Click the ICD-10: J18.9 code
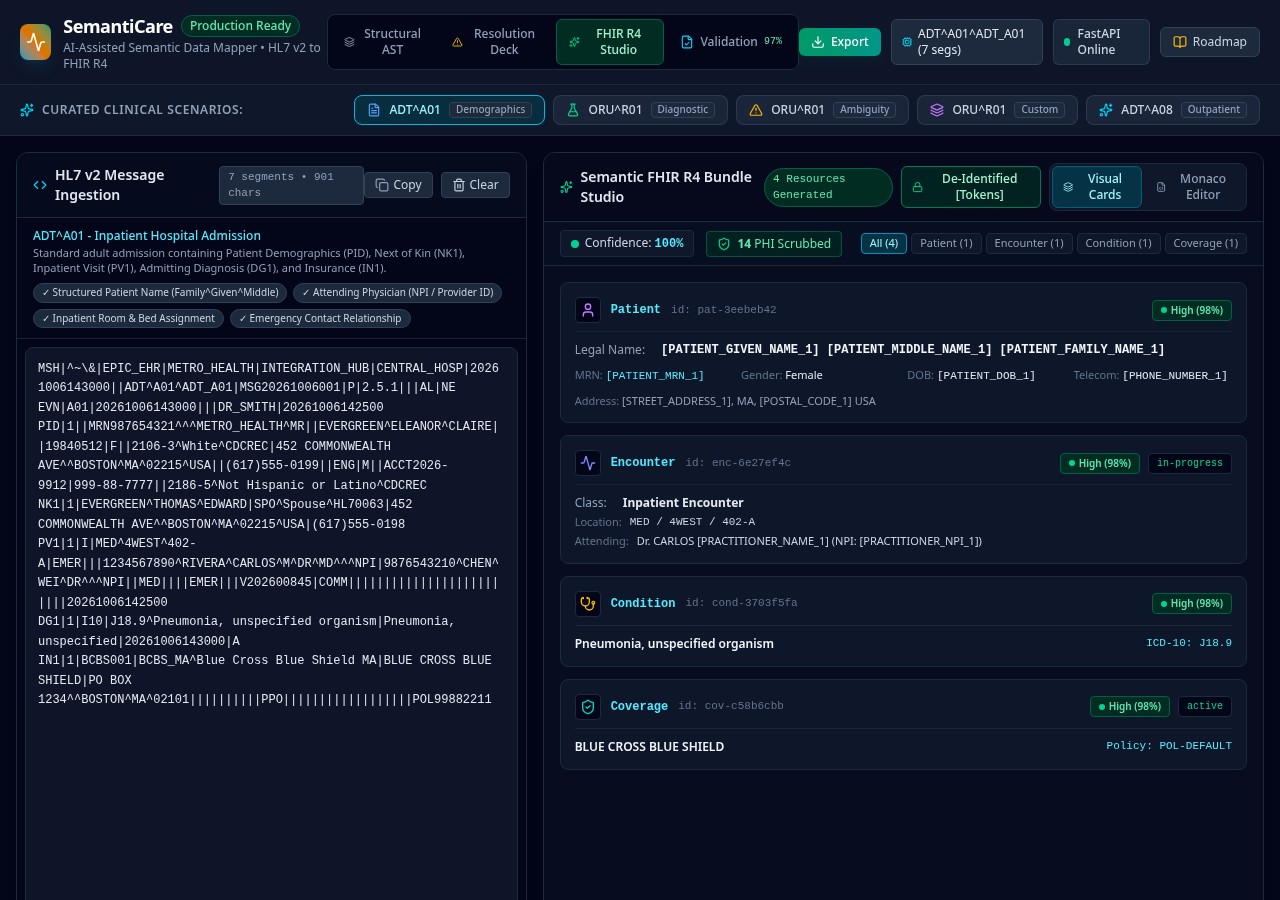The image size is (1280, 900). [x=1189, y=643]
